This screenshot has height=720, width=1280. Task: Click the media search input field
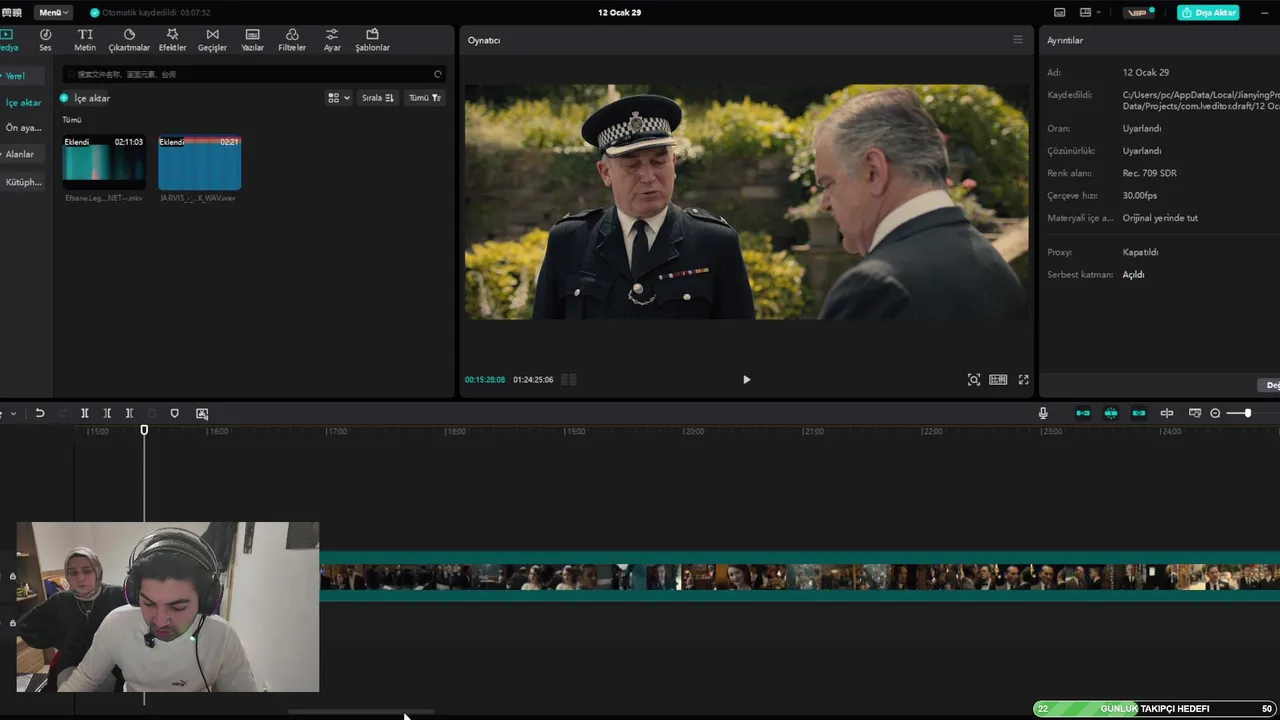254,74
